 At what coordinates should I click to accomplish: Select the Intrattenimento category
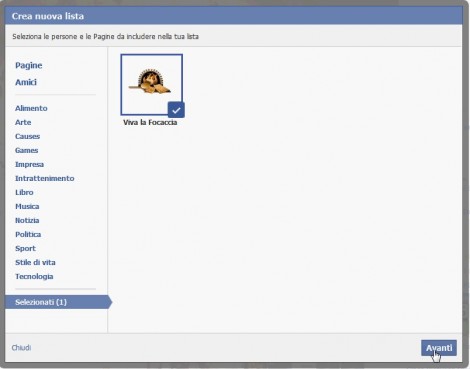coord(45,178)
